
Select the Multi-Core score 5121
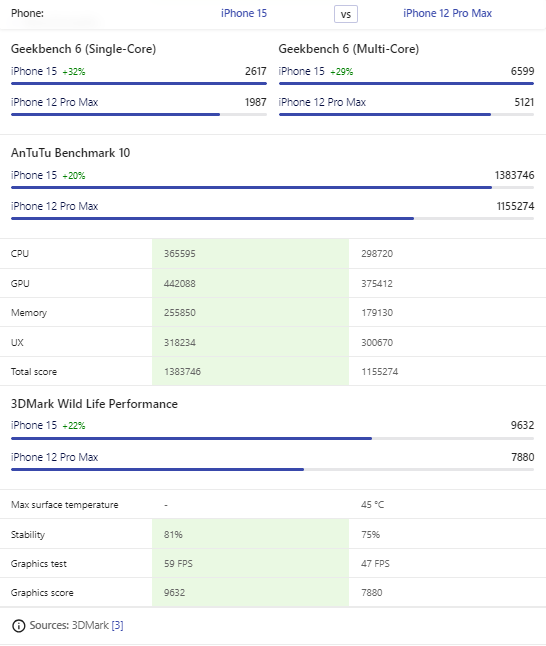524,102
